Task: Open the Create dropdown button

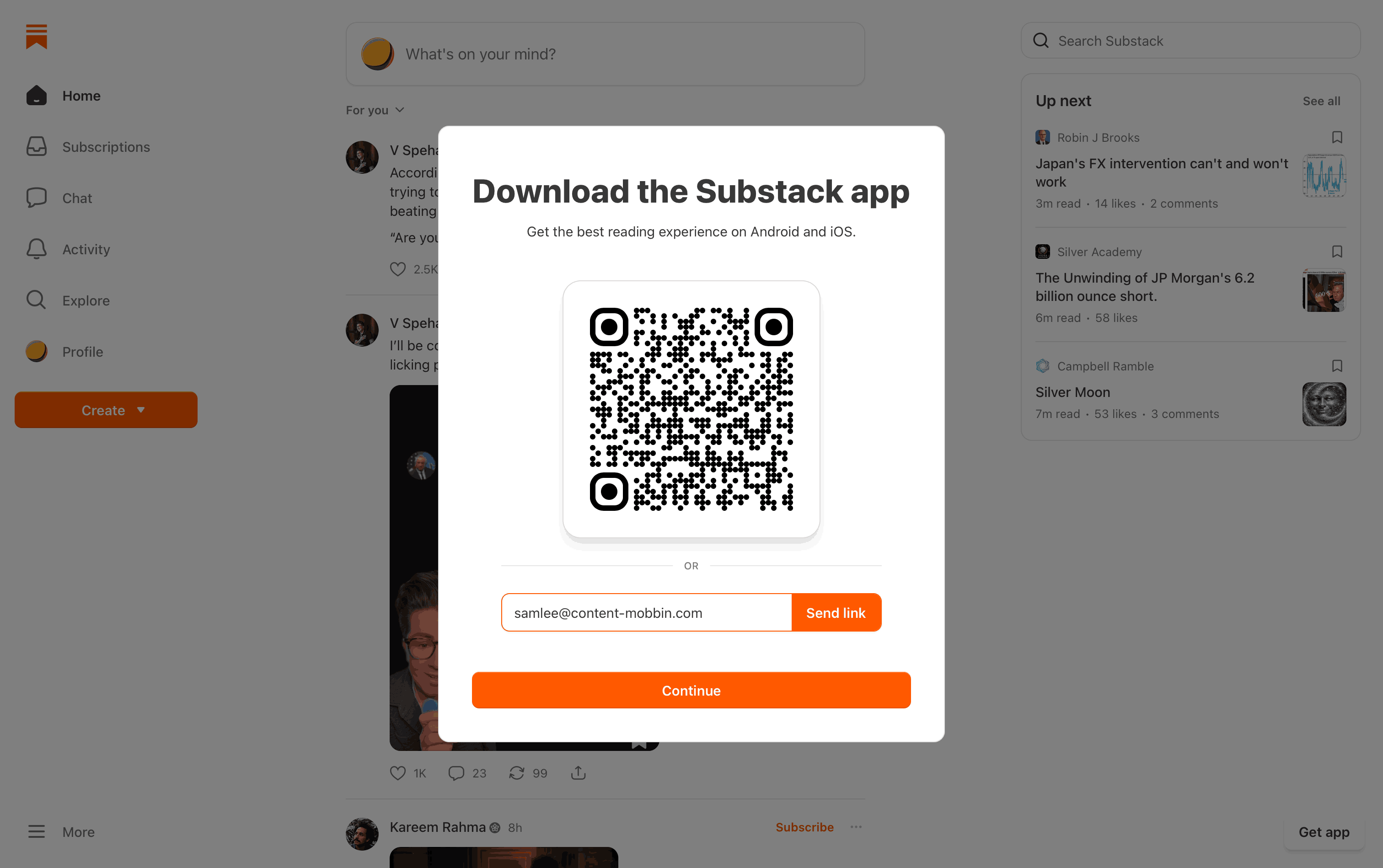Action: pyautogui.click(x=106, y=410)
